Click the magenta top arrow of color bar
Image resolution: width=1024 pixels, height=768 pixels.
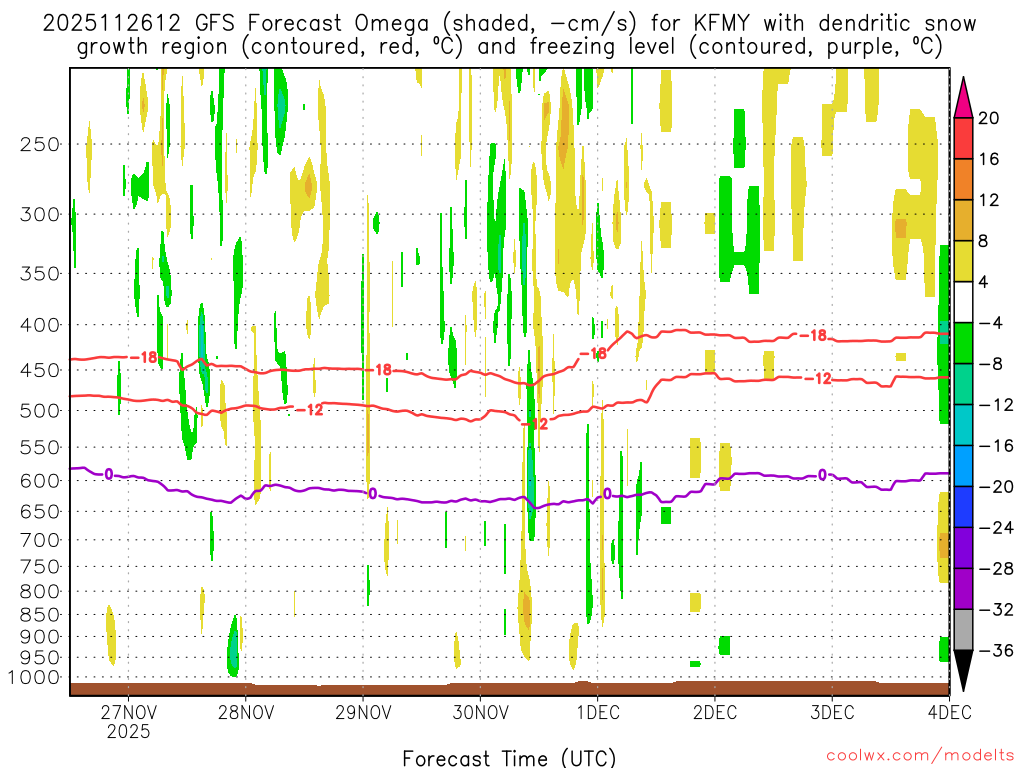point(963,97)
